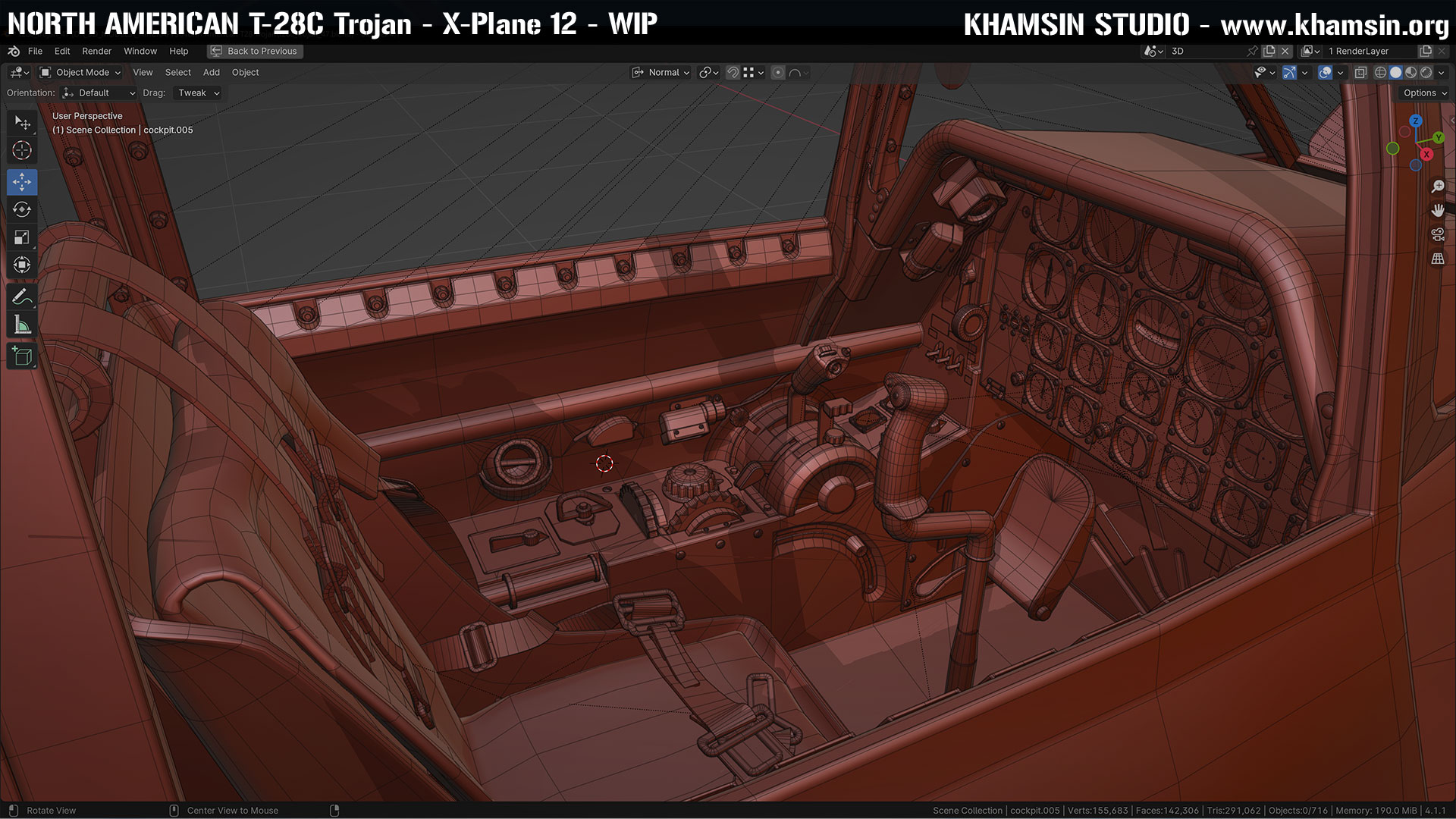Toggle proportional editing
Image resolution: width=1456 pixels, height=819 pixels.
pos(778,72)
